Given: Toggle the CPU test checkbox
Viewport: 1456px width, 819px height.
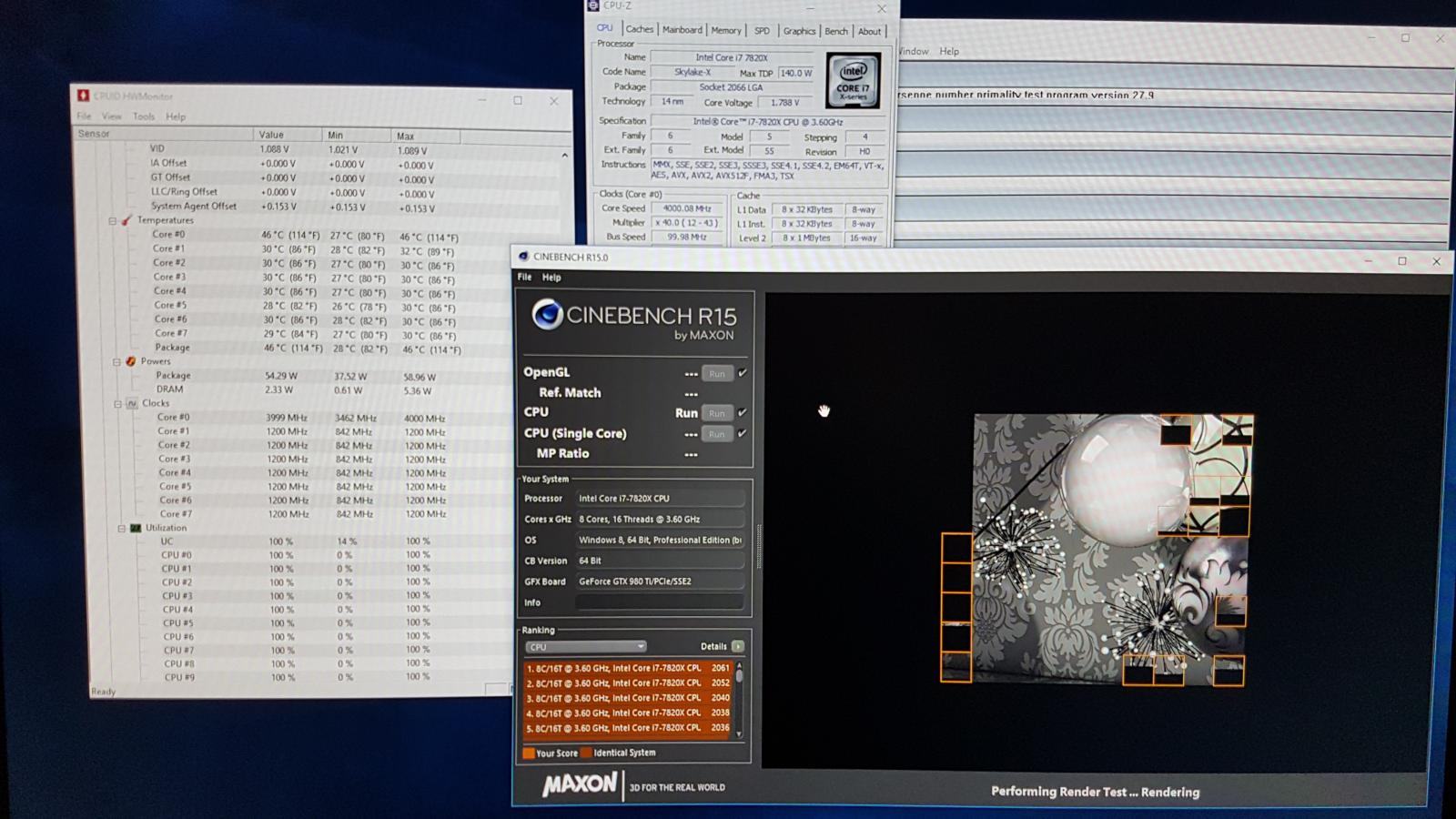Looking at the screenshot, I should pyautogui.click(x=743, y=412).
